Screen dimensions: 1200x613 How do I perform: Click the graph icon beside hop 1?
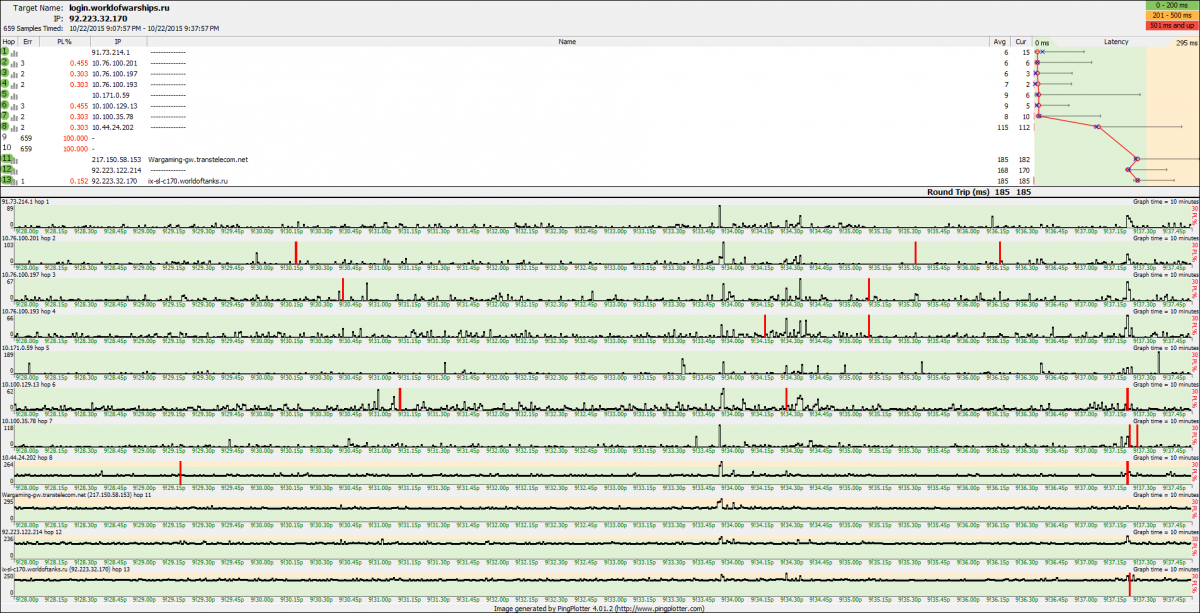click(x=16, y=52)
